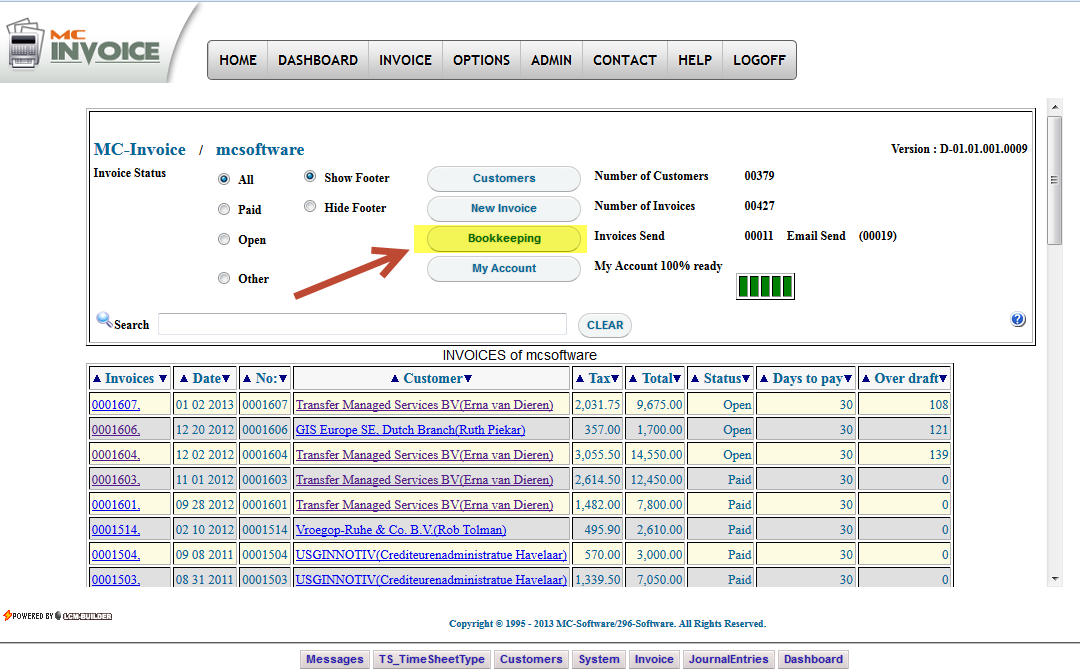The width and height of the screenshot is (1080, 672).
Task: Sort Total column descending arrow
Action: pyautogui.click(x=677, y=379)
